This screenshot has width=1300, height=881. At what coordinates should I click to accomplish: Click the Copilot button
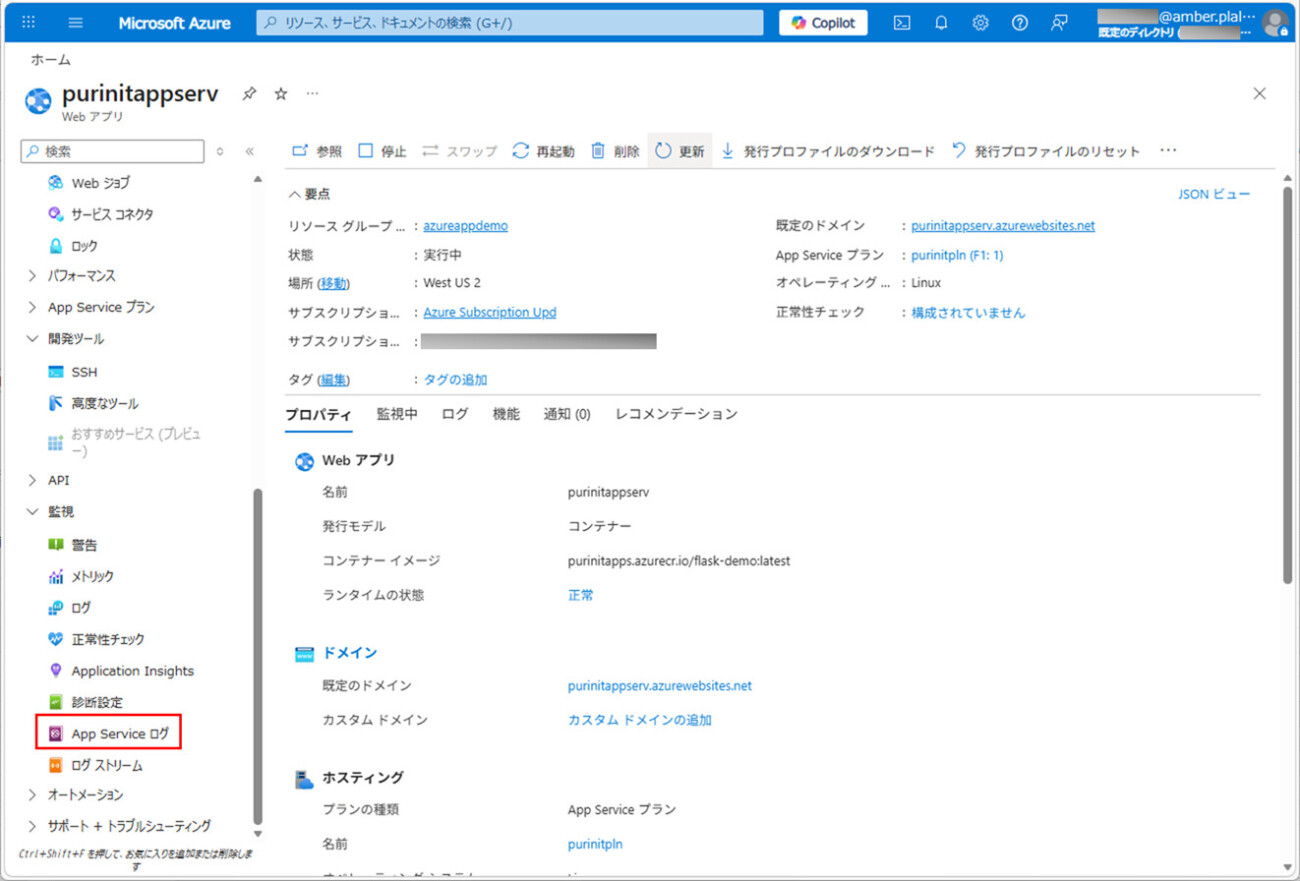coord(823,23)
